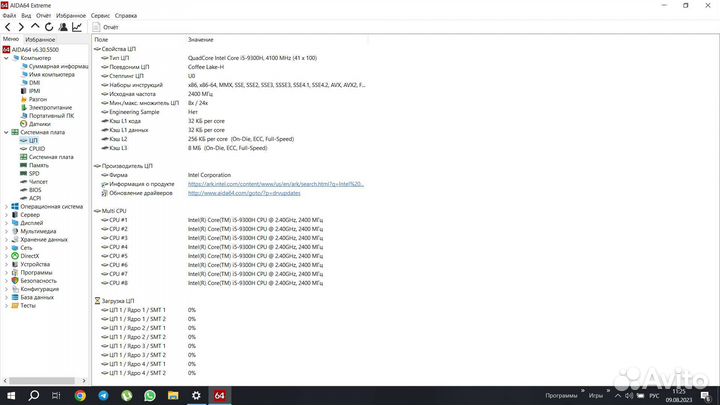Switch to the Избранное sidebar tab
Screen dimensions: 720x405
(x=40, y=39)
